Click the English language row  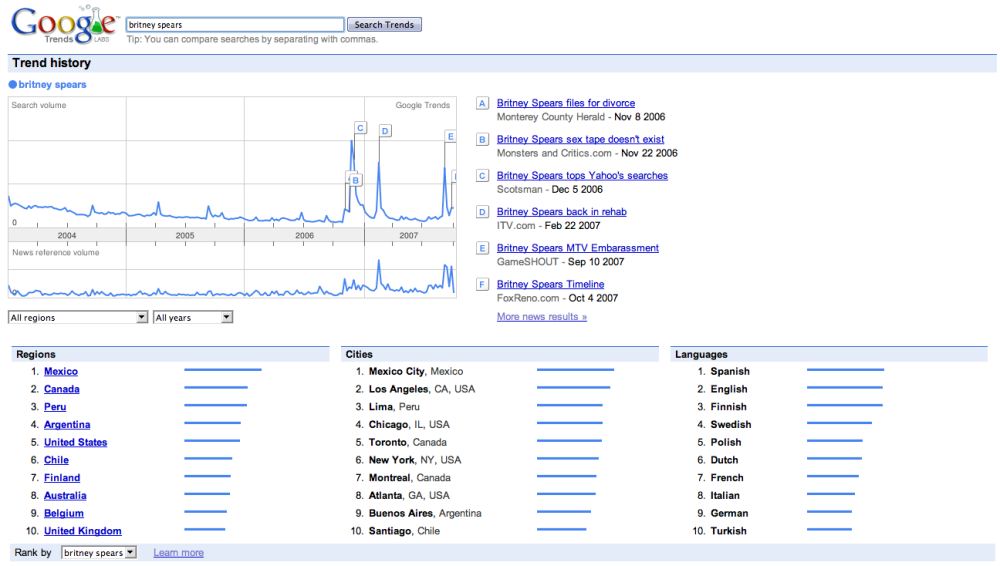(729, 389)
